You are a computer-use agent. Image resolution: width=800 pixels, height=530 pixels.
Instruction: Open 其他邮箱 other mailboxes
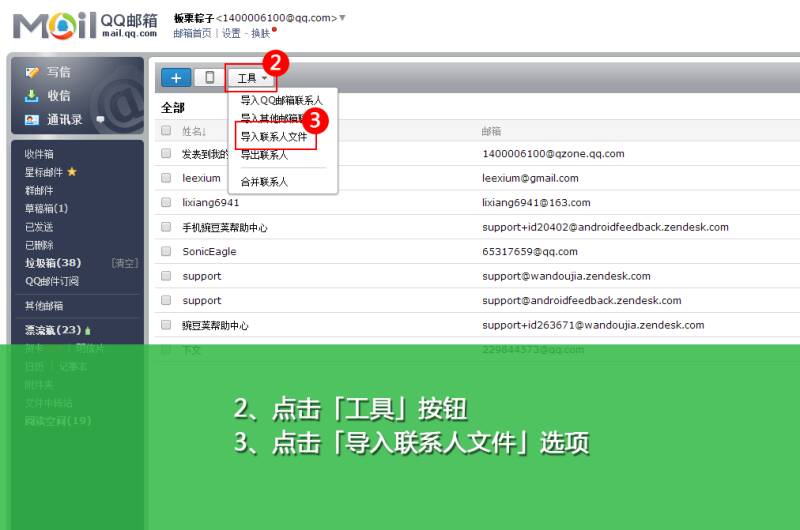pyautogui.click(x=44, y=306)
